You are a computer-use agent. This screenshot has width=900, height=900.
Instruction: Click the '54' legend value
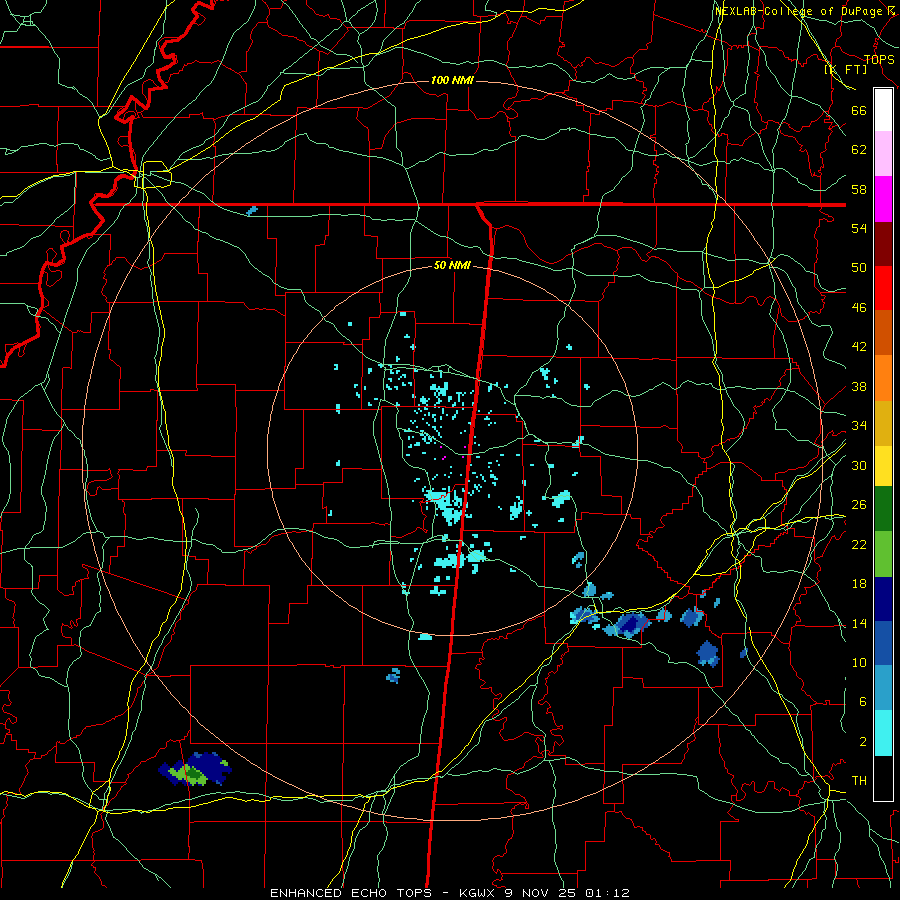[x=859, y=228]
